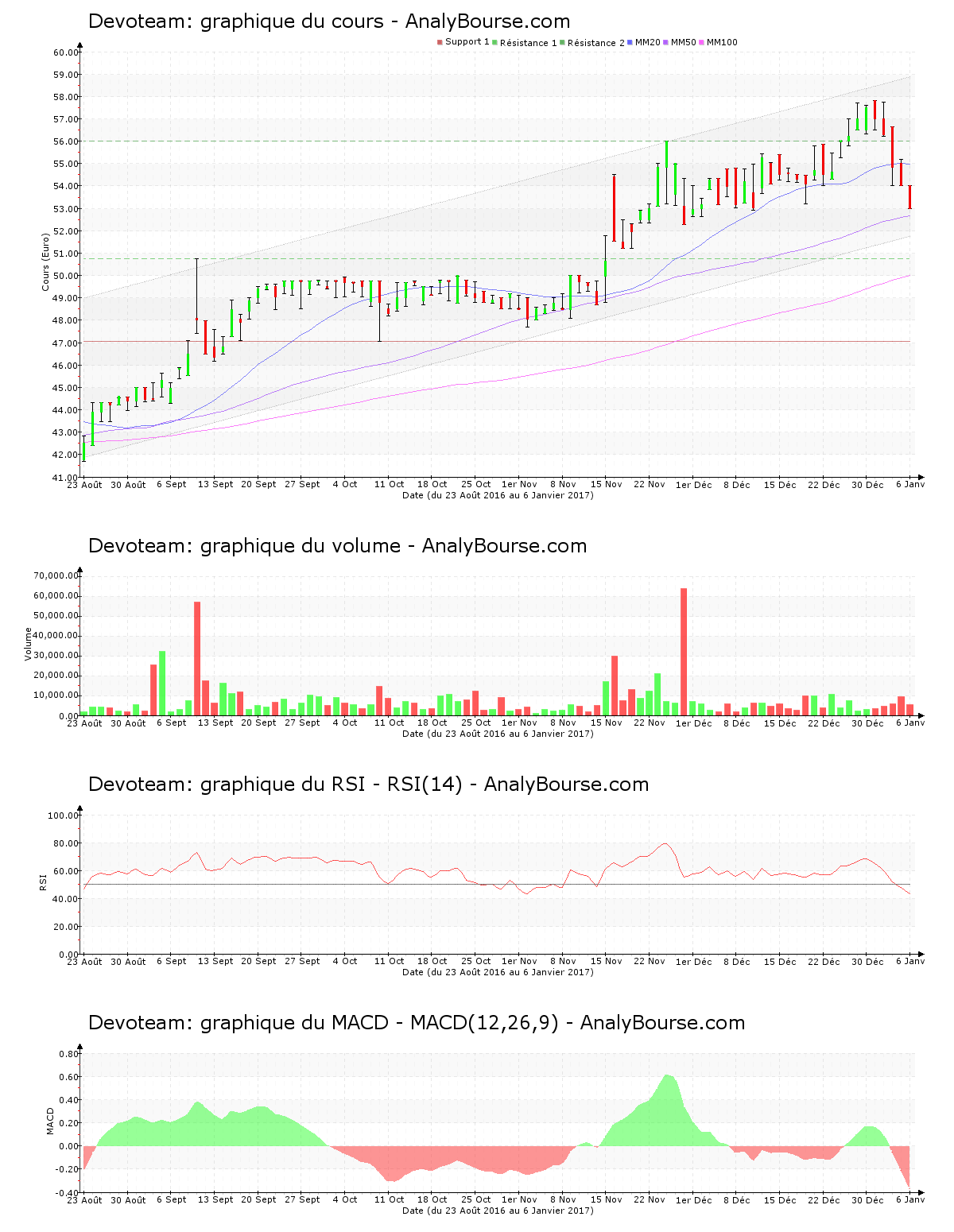954x1232 pixels.
Task: Click the tall green volume bar near 6 Sept
Action: 162,684
